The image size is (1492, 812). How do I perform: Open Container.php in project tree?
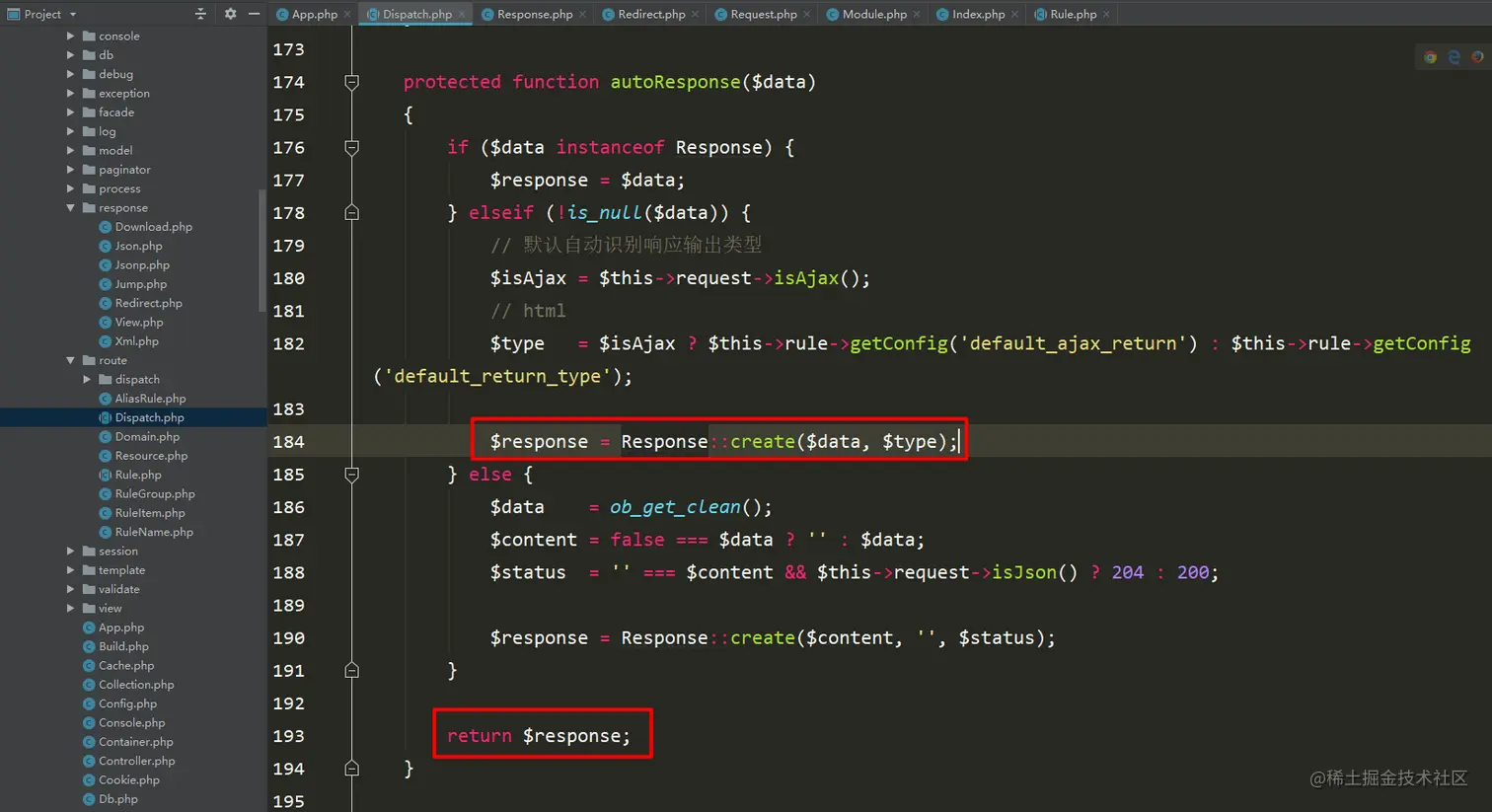tap(127, 742)
